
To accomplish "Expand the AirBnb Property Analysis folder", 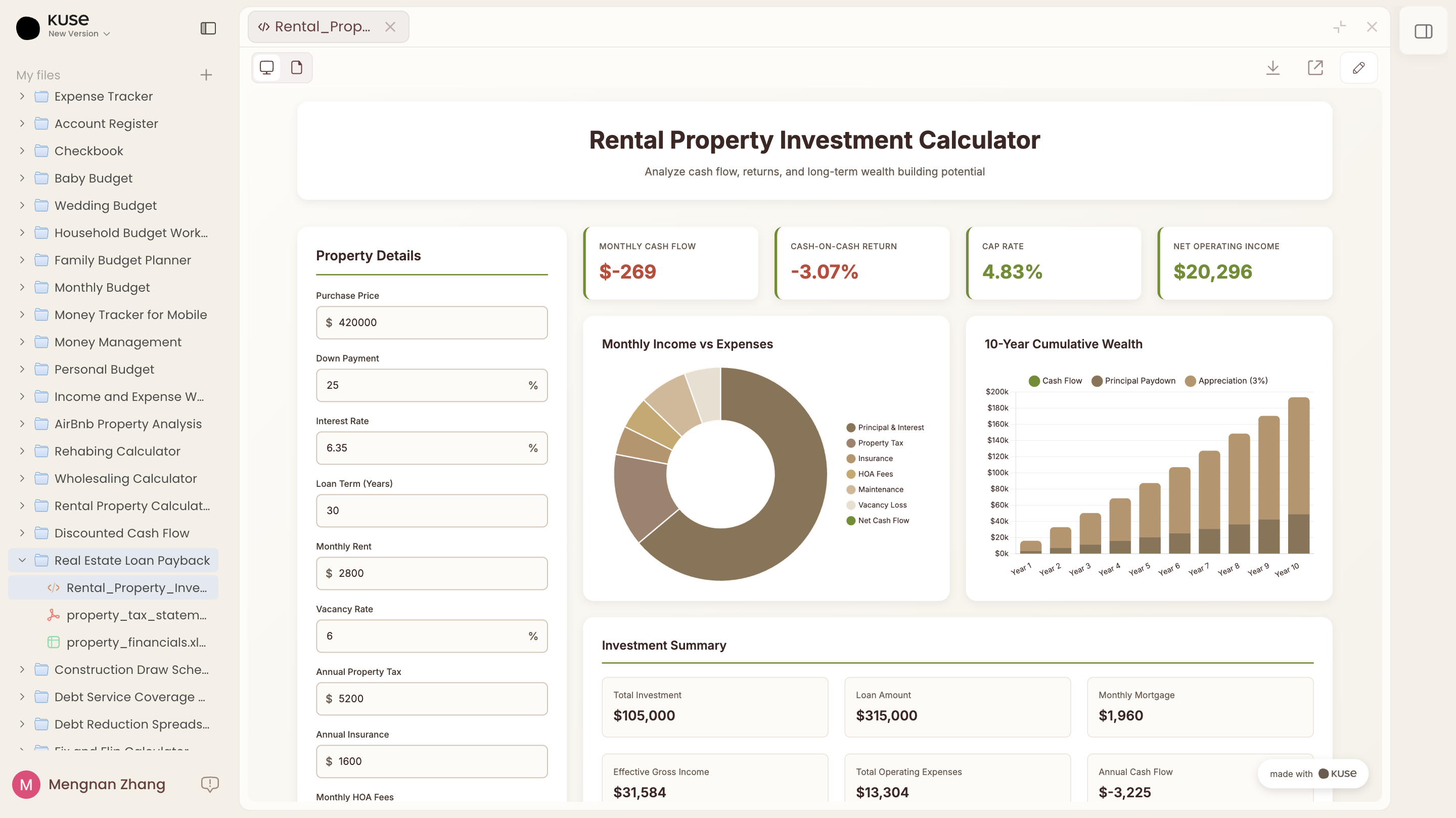I will (22, 424).
